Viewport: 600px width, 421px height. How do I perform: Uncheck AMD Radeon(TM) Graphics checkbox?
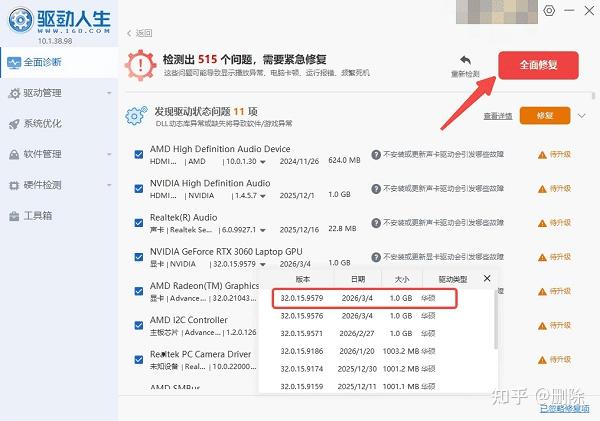[x=139, y=291]
